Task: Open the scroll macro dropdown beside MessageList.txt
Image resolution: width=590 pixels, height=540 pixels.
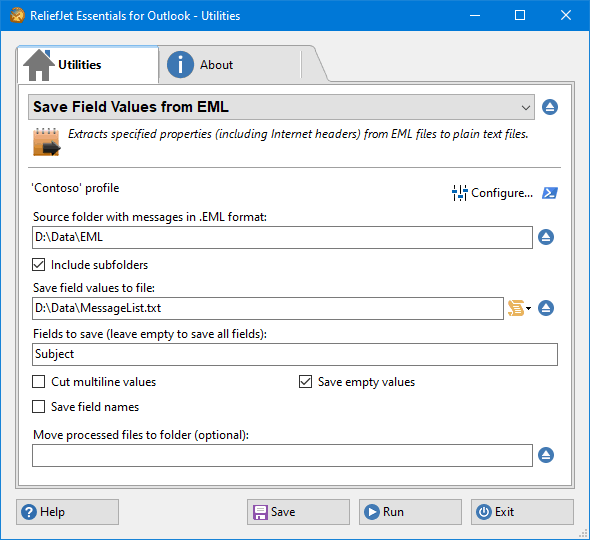Action: 519,308
